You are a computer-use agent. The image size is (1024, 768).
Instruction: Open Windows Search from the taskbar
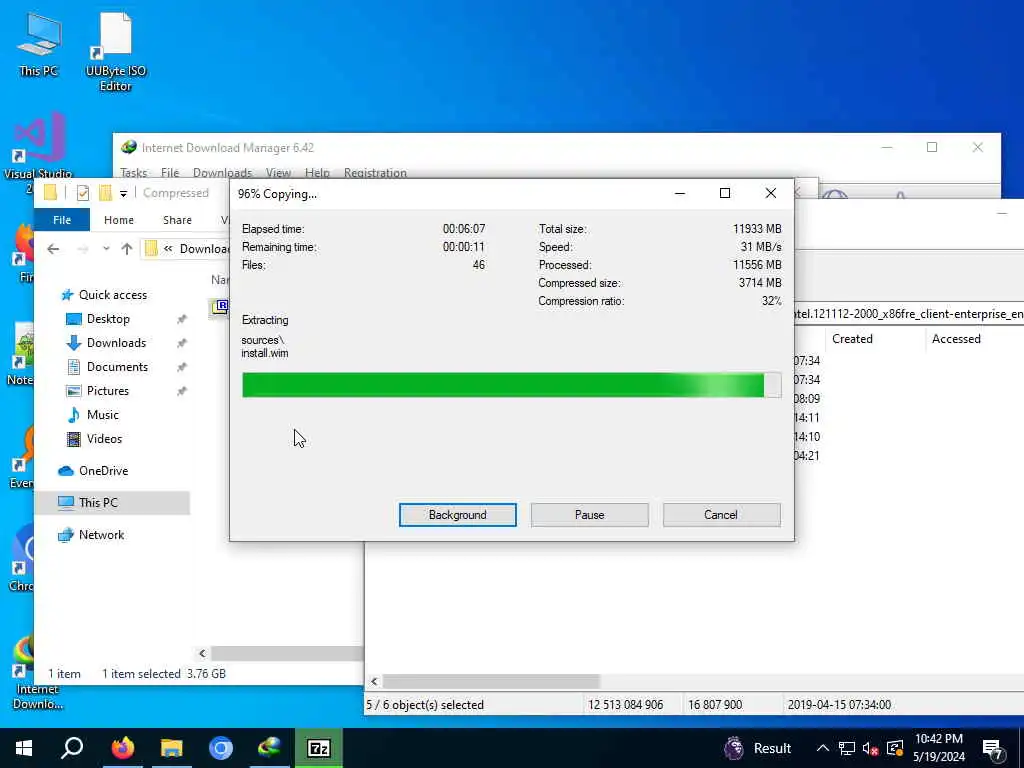click(x=72, y=748)
